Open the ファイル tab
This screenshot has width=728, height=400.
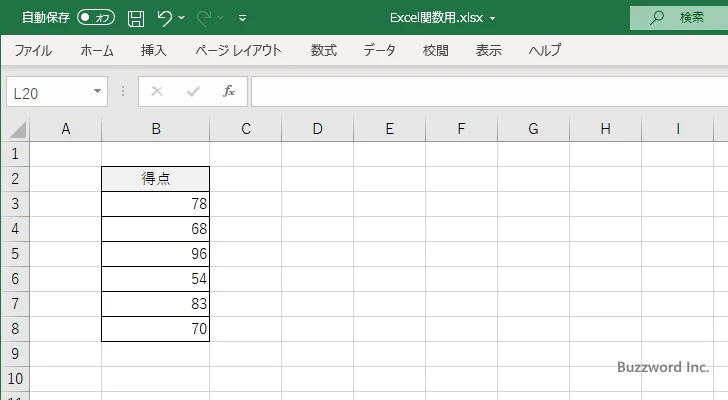coord(33,50)
